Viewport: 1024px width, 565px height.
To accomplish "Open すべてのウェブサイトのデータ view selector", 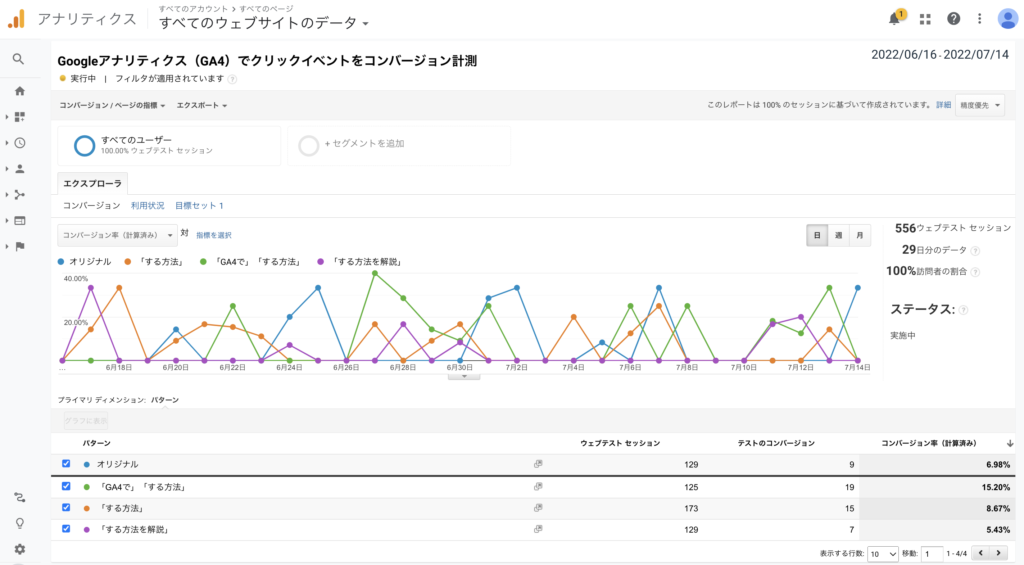I will [x=264, y=23].
